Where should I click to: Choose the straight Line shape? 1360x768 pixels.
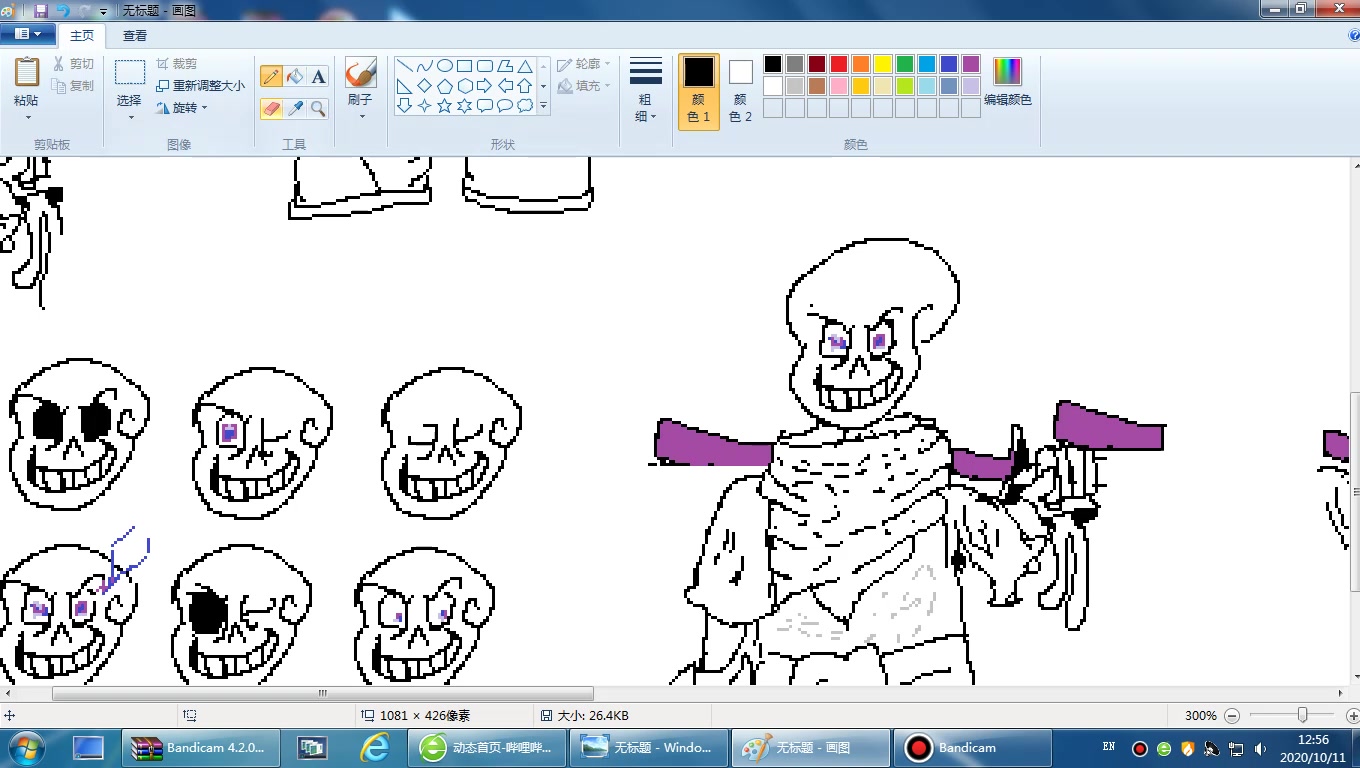tap(405, 66)
